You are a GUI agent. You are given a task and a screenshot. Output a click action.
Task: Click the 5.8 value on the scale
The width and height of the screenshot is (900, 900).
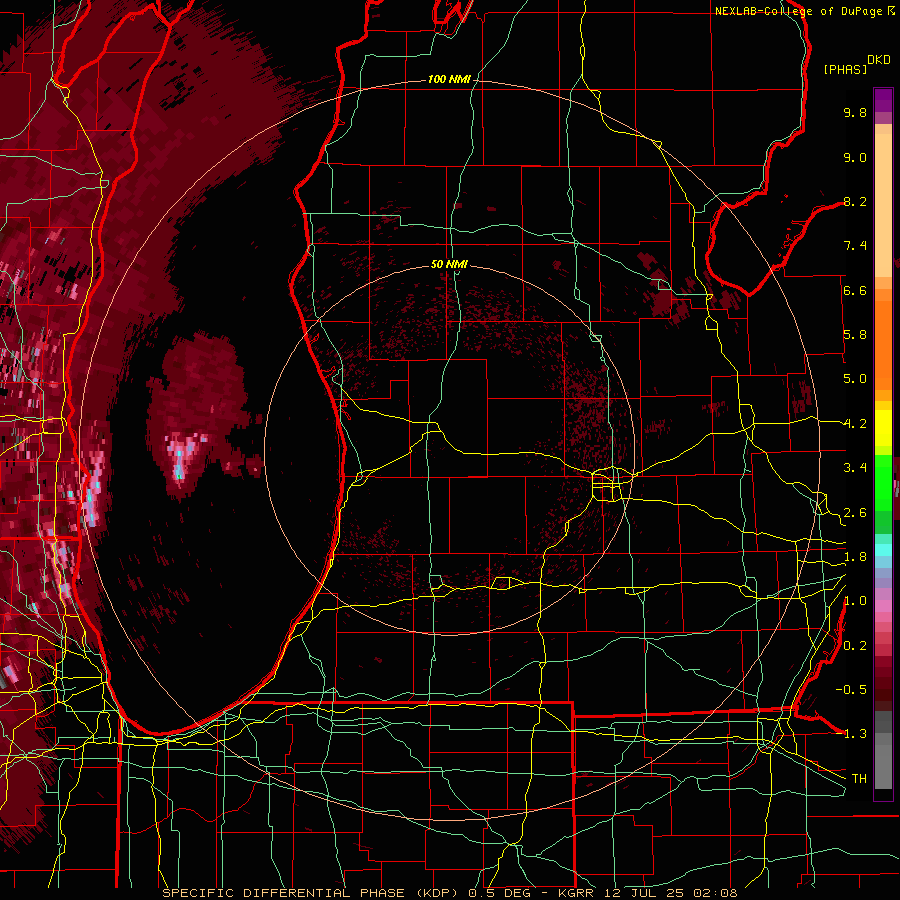point(855,335)
